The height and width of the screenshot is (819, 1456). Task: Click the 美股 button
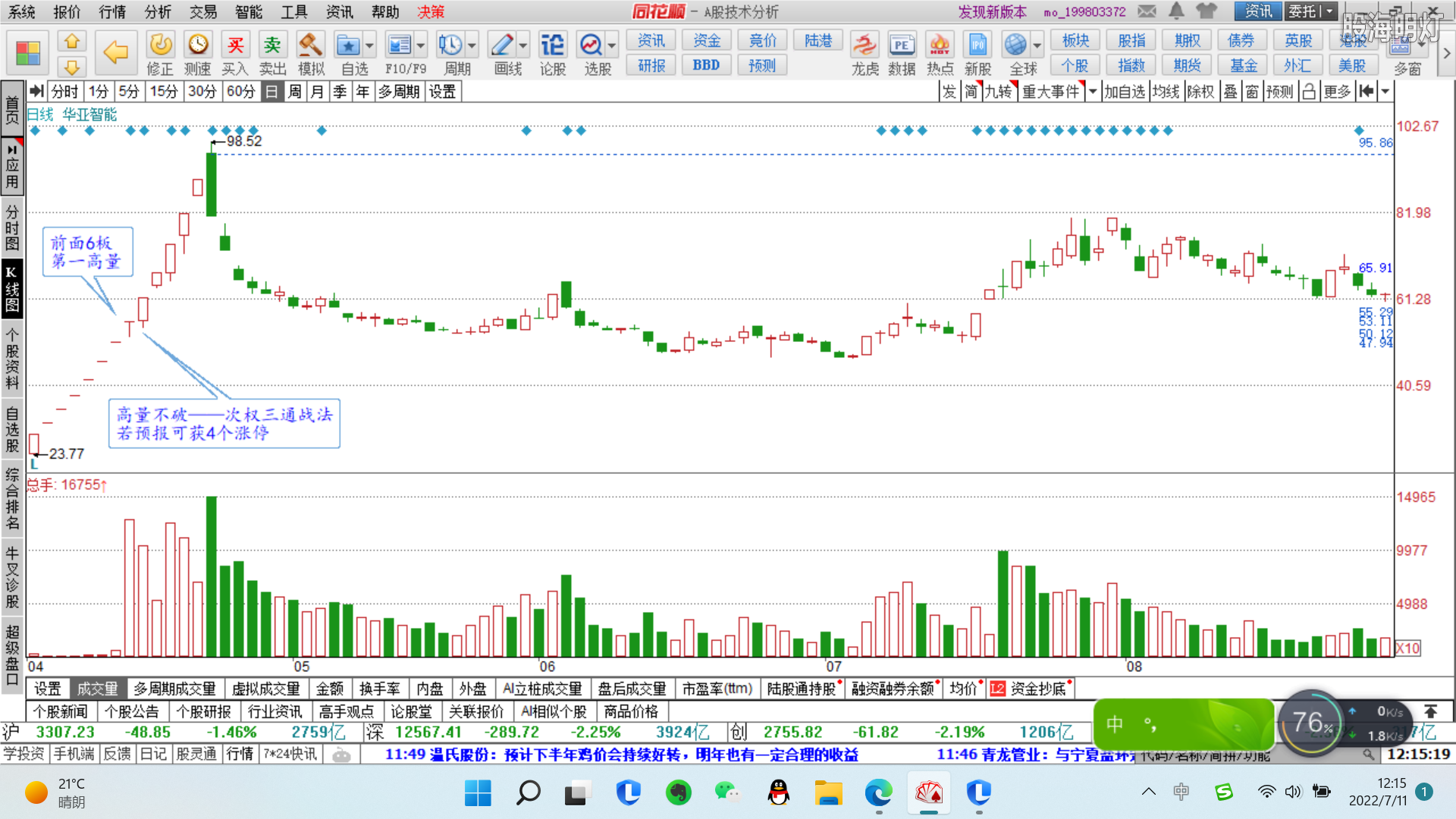tap(1351, 65)
